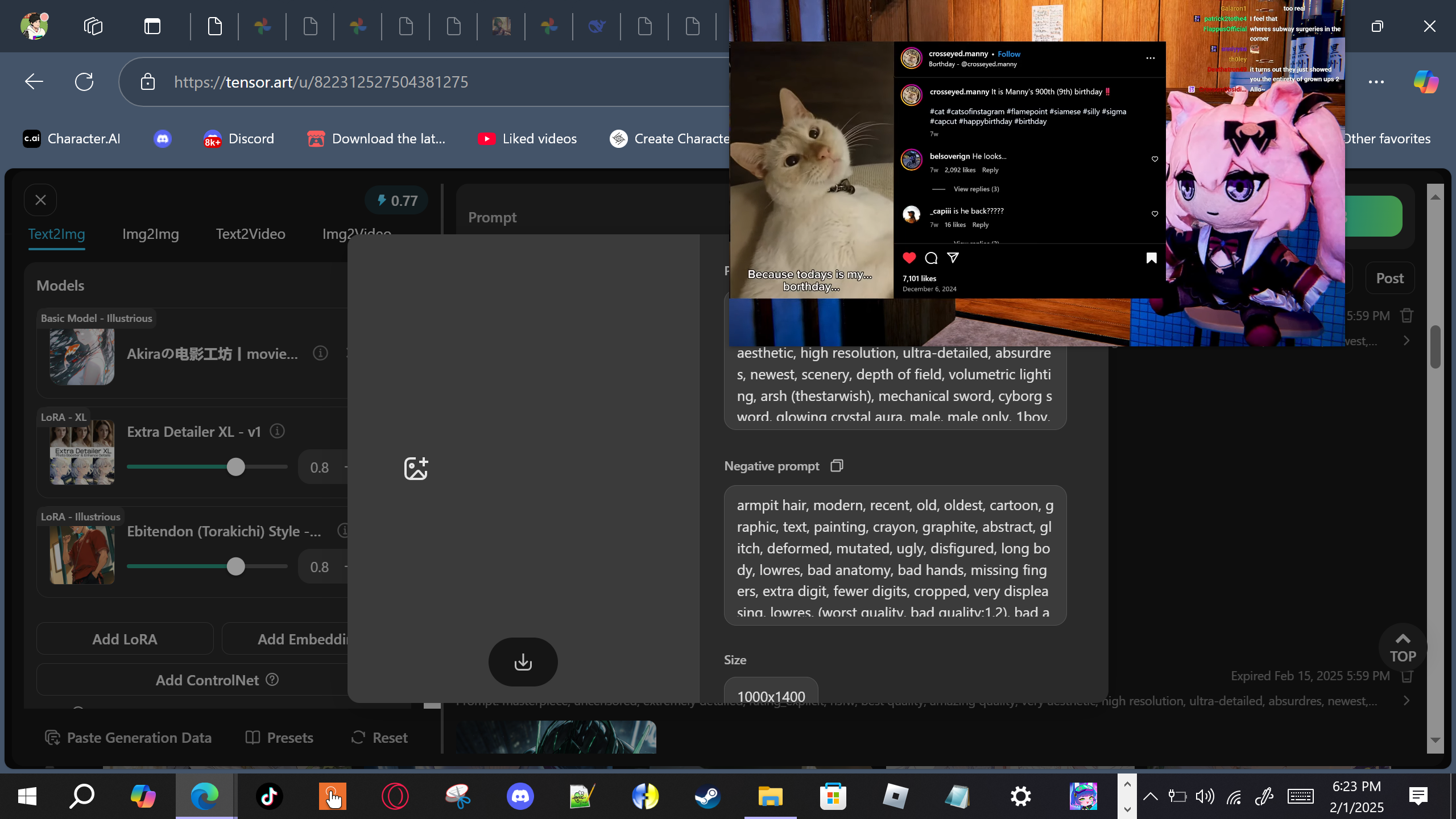Adjust the Extra Detailer XL weight slider
This screenshot has height=819, width=1456.
point(235,467)
